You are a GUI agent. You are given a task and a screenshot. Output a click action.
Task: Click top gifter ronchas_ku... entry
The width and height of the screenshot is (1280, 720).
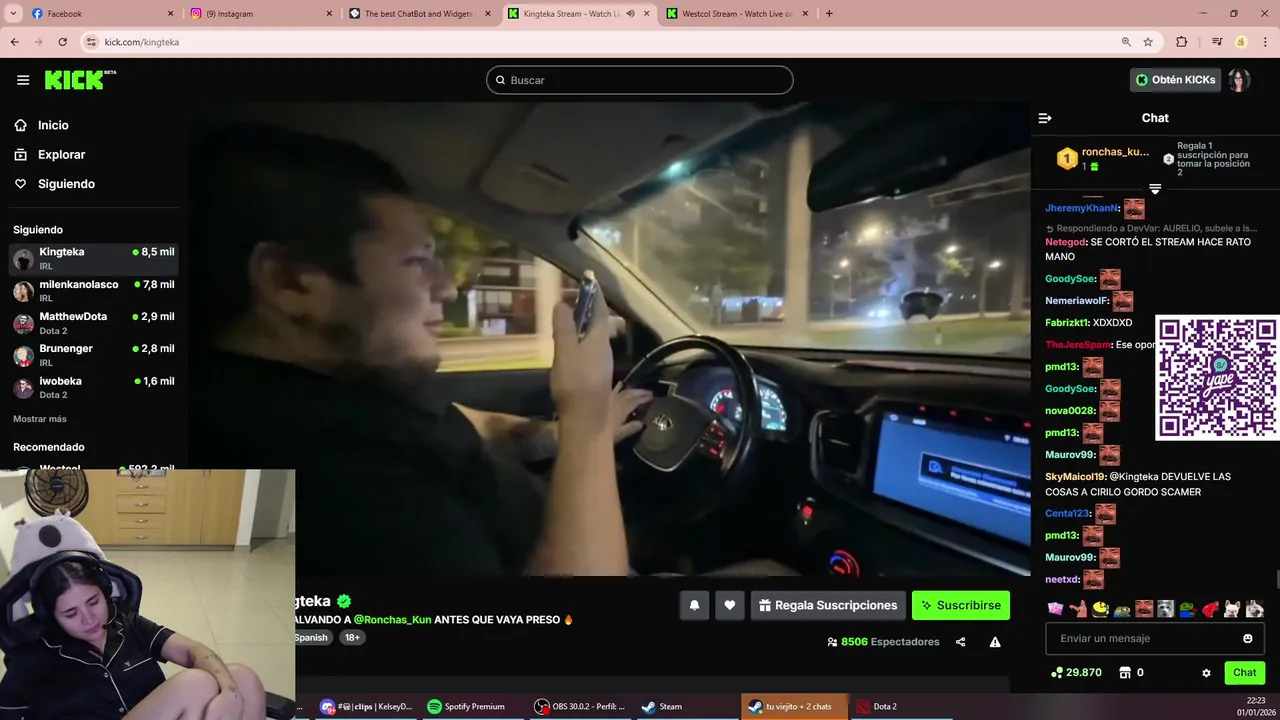(x=1104, y=159)
